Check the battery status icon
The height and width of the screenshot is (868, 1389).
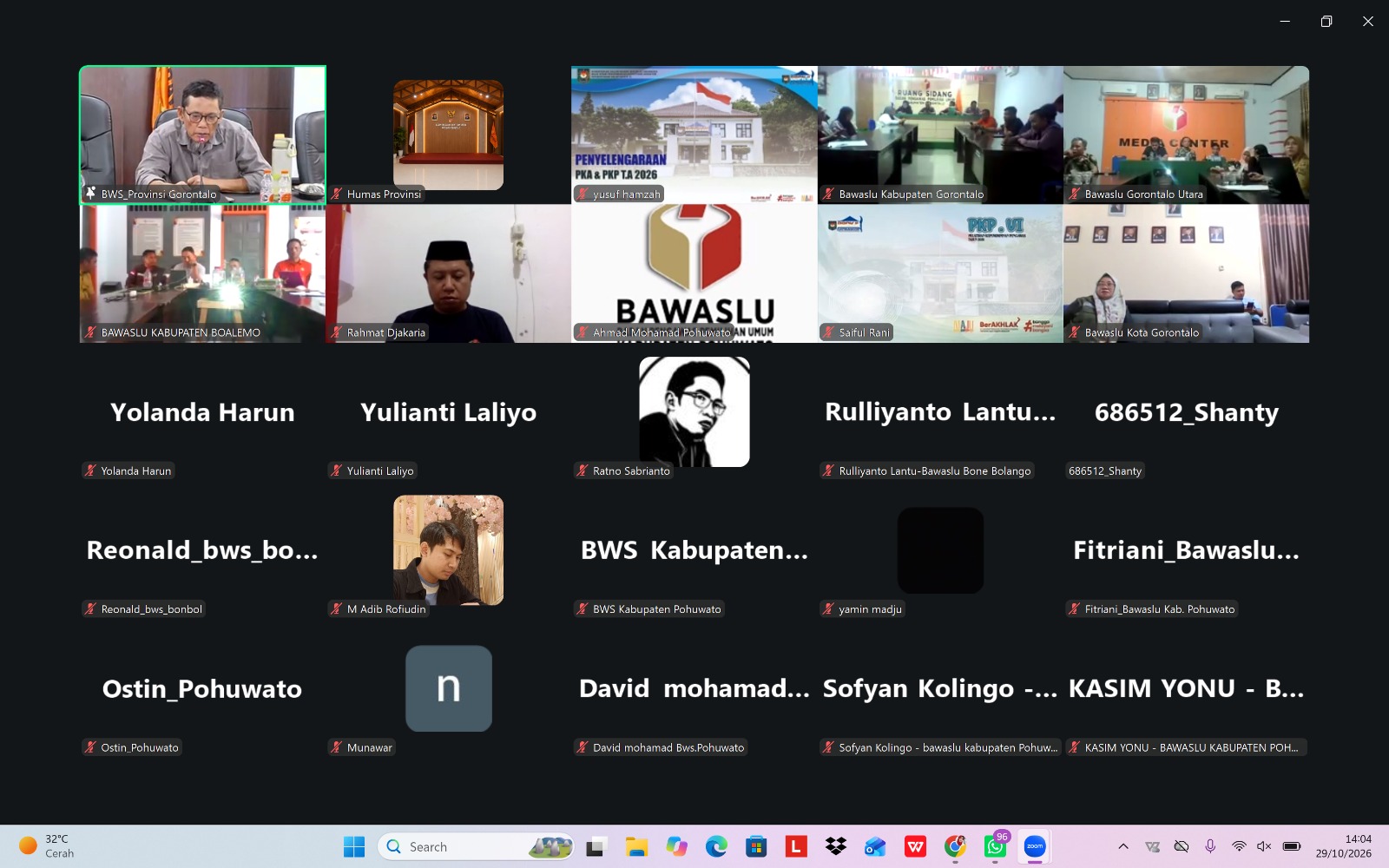pyautogui.click(x=1292, y=846)
